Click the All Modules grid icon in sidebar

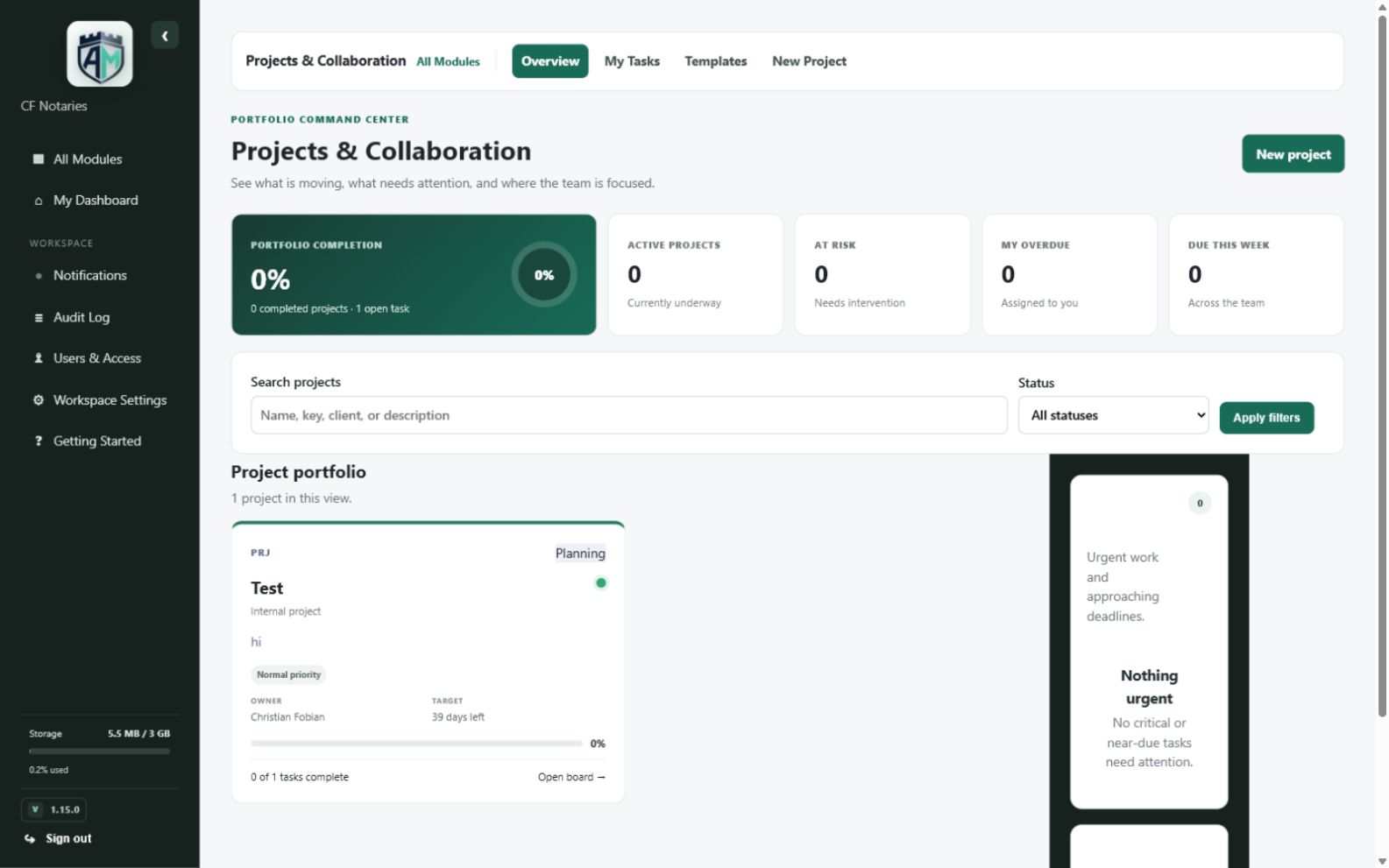point(39,159)
